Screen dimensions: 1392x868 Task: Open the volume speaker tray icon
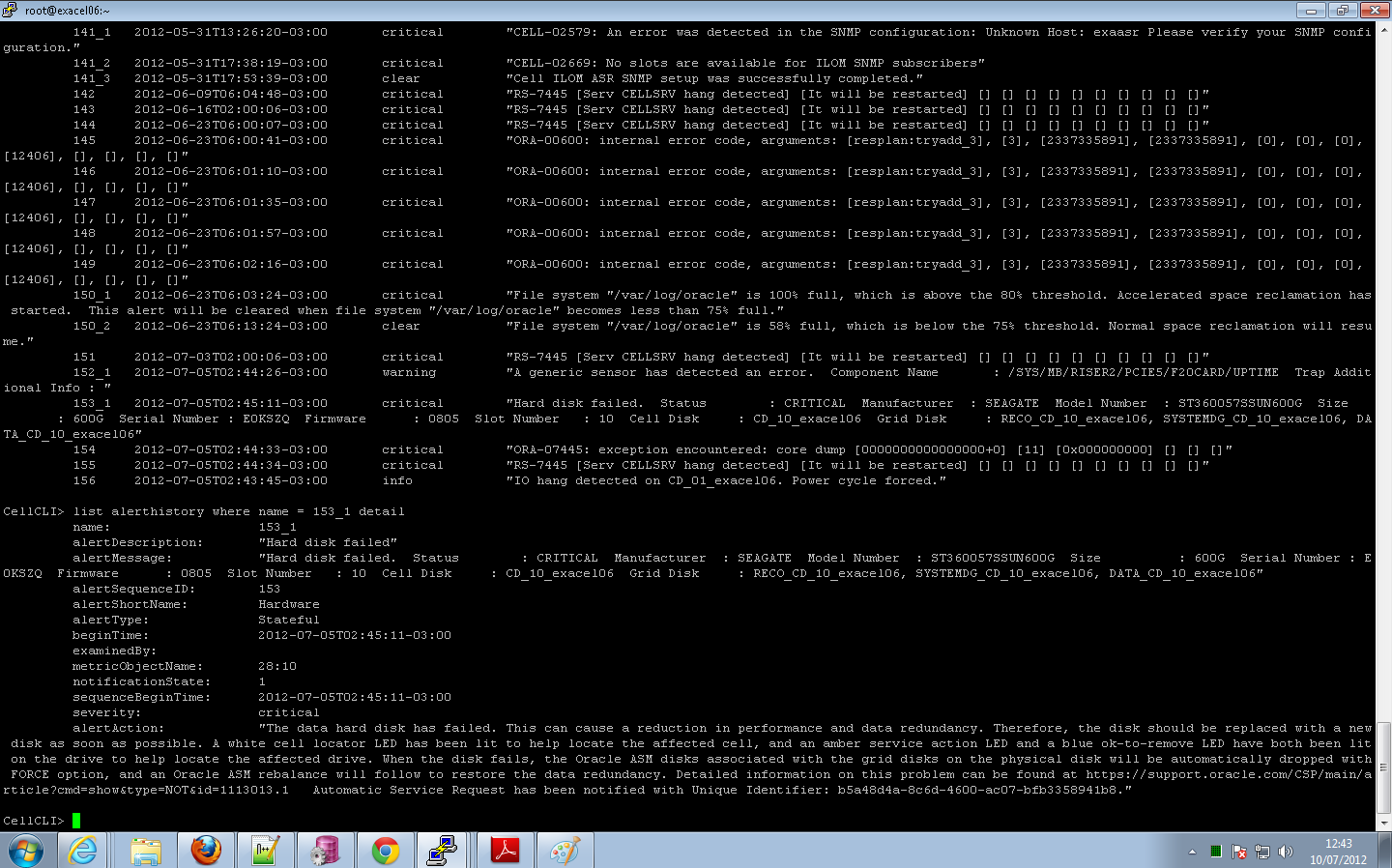pos(1286,852)
